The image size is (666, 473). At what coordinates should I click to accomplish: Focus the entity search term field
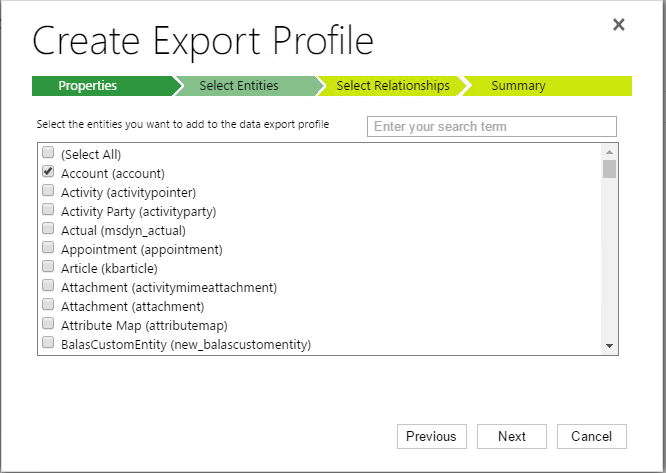(492, 127)
